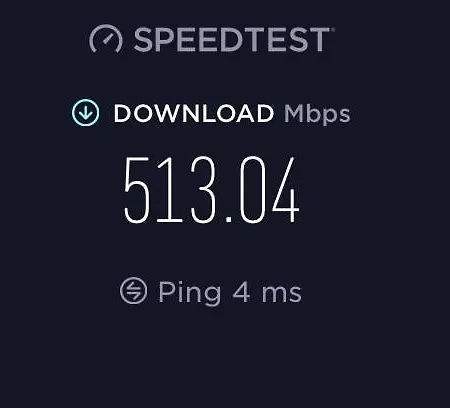Click the decimal point in 513.04

[x=229, y=219]
